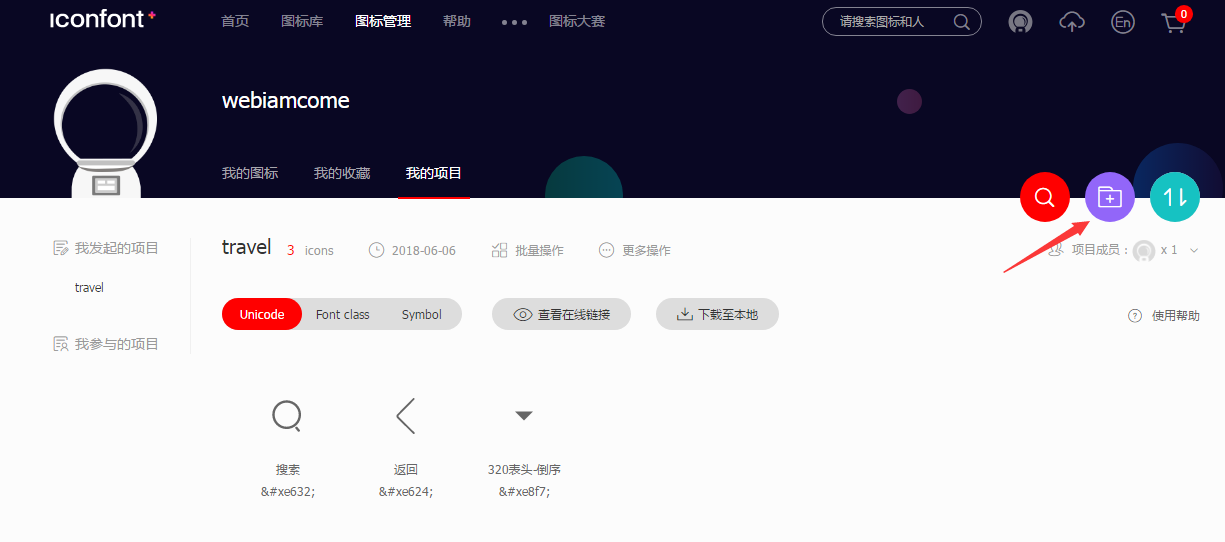Open 图标库 in navigation
The height and width of the screenshot is (542, 1225).
[302, 21]
